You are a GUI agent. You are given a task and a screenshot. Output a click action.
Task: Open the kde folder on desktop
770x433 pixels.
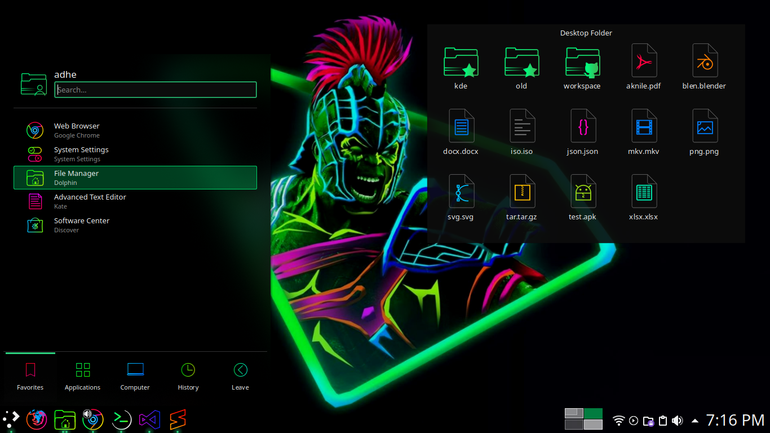tap(461, 67)
